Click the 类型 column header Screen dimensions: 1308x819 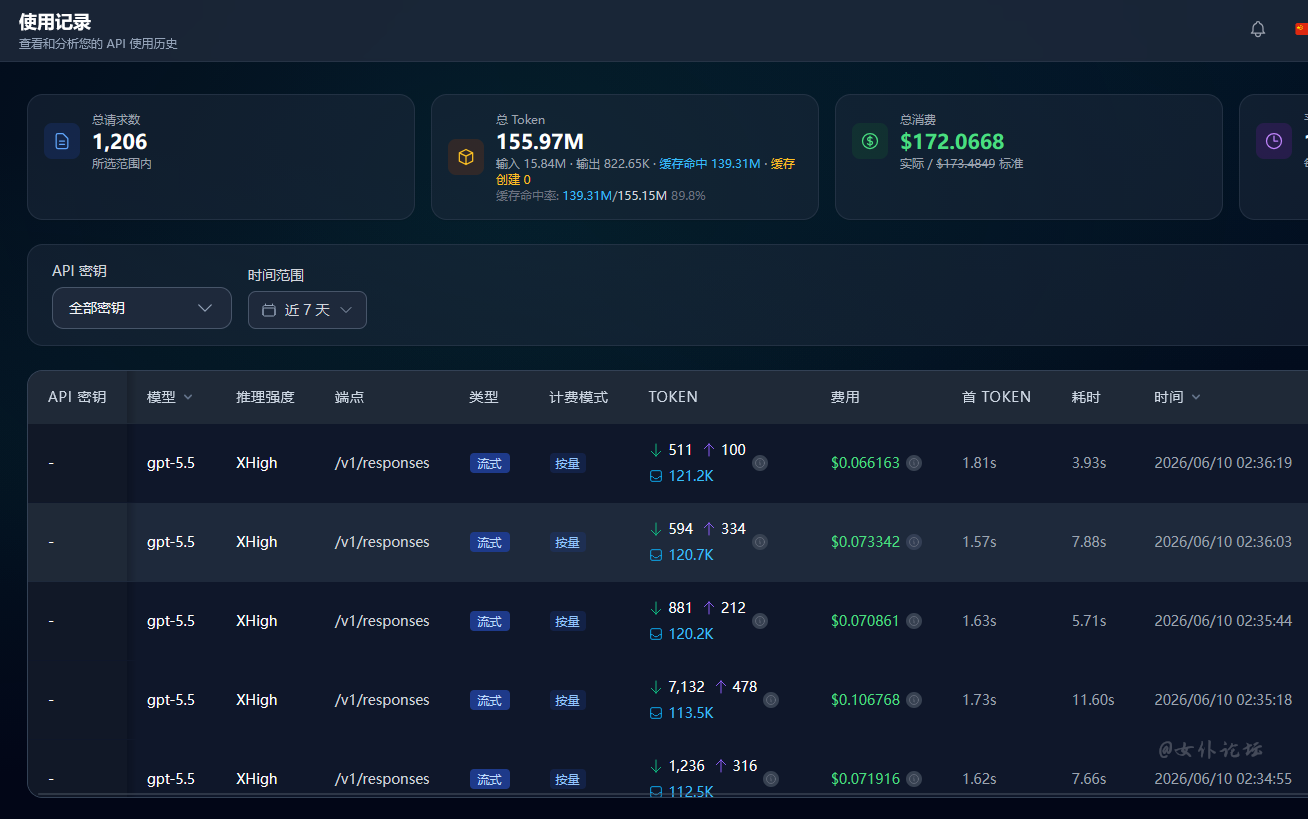click(x=483, y=397)
